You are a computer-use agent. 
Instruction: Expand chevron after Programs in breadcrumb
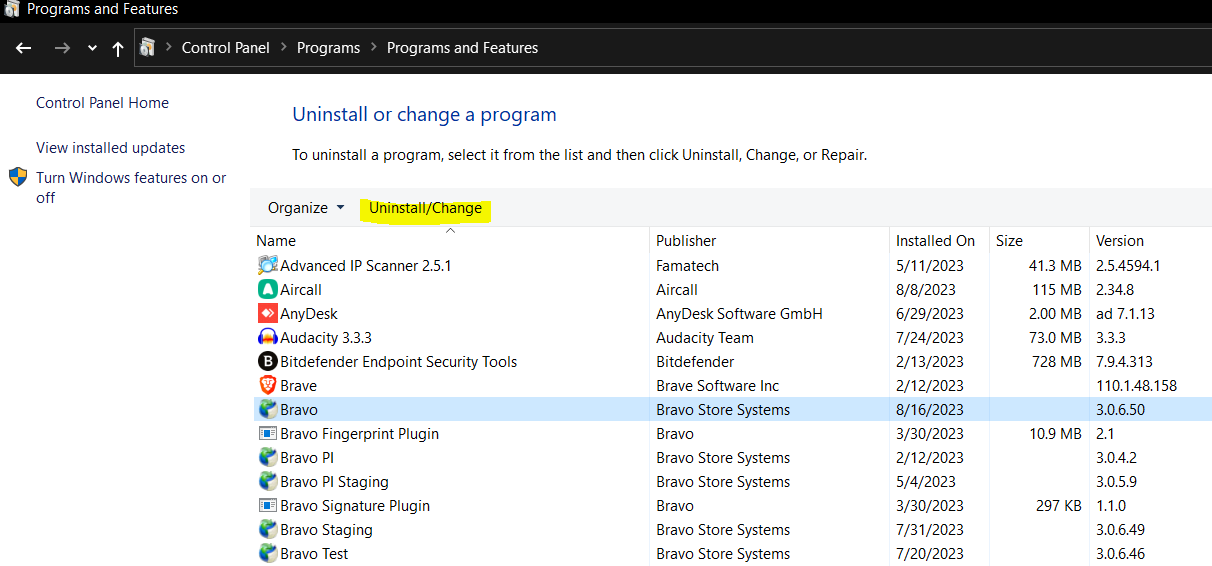[374, 48]
